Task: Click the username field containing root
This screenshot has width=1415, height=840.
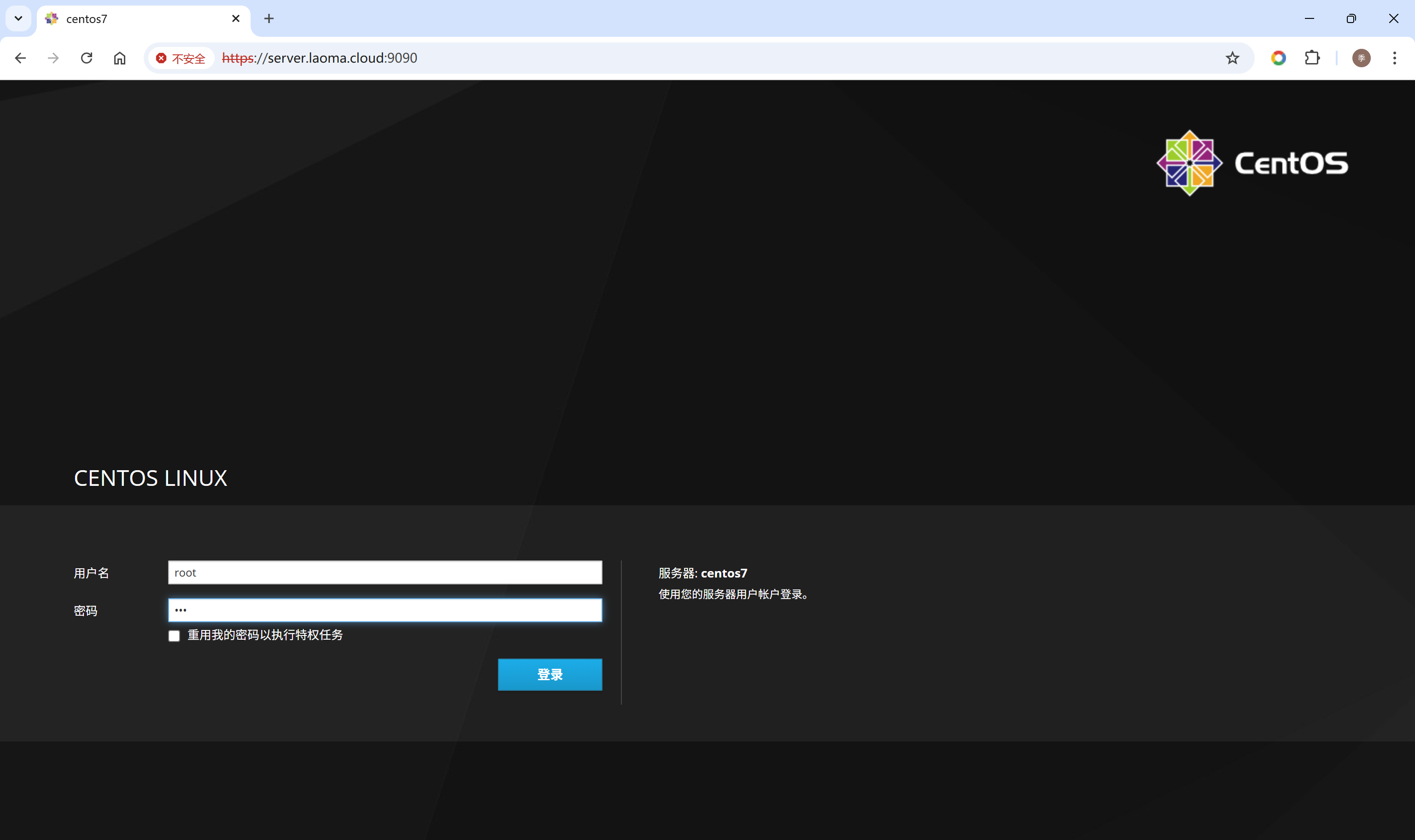Action: pyautogui.click(x=385, y=572)
